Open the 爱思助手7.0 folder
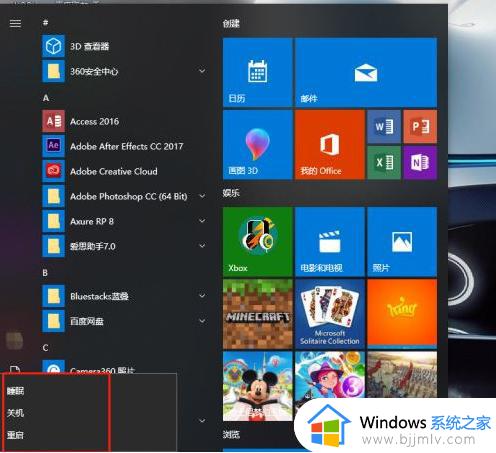Image resolution: width=496 pixels, height=453 pixels. click(124, 246)
